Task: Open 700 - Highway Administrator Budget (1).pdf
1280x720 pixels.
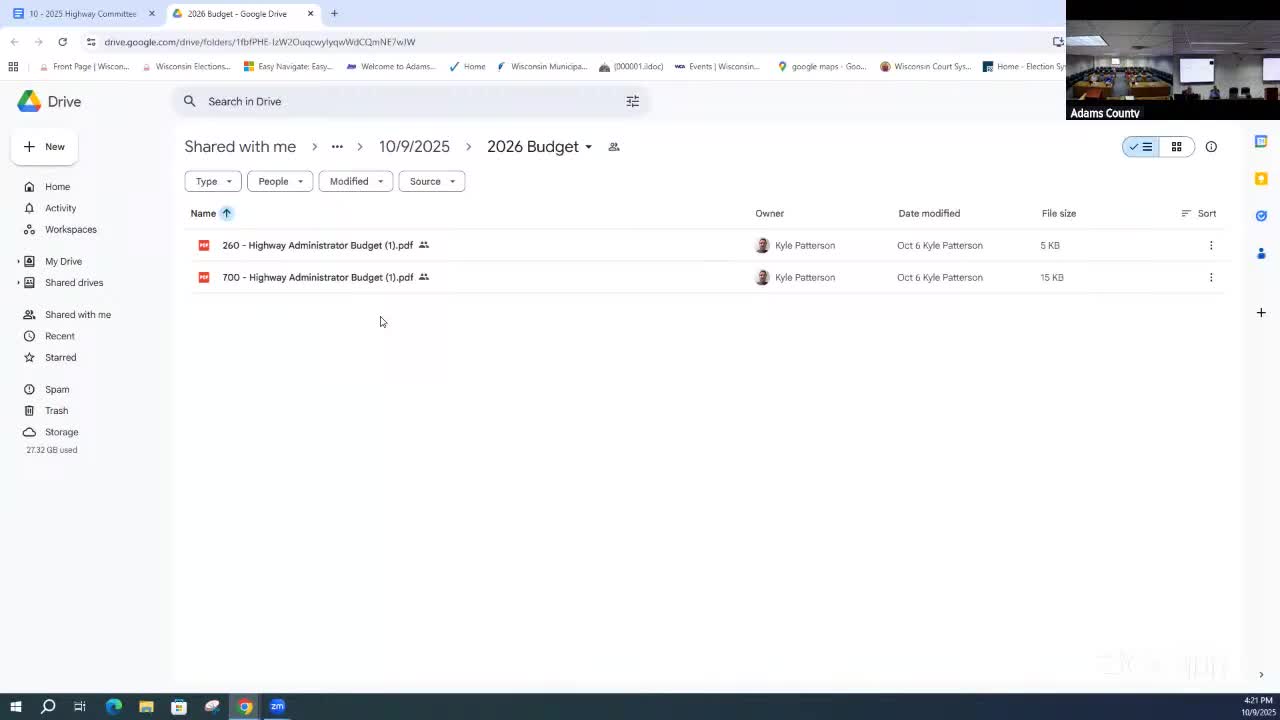Action: tap(317, 277)
